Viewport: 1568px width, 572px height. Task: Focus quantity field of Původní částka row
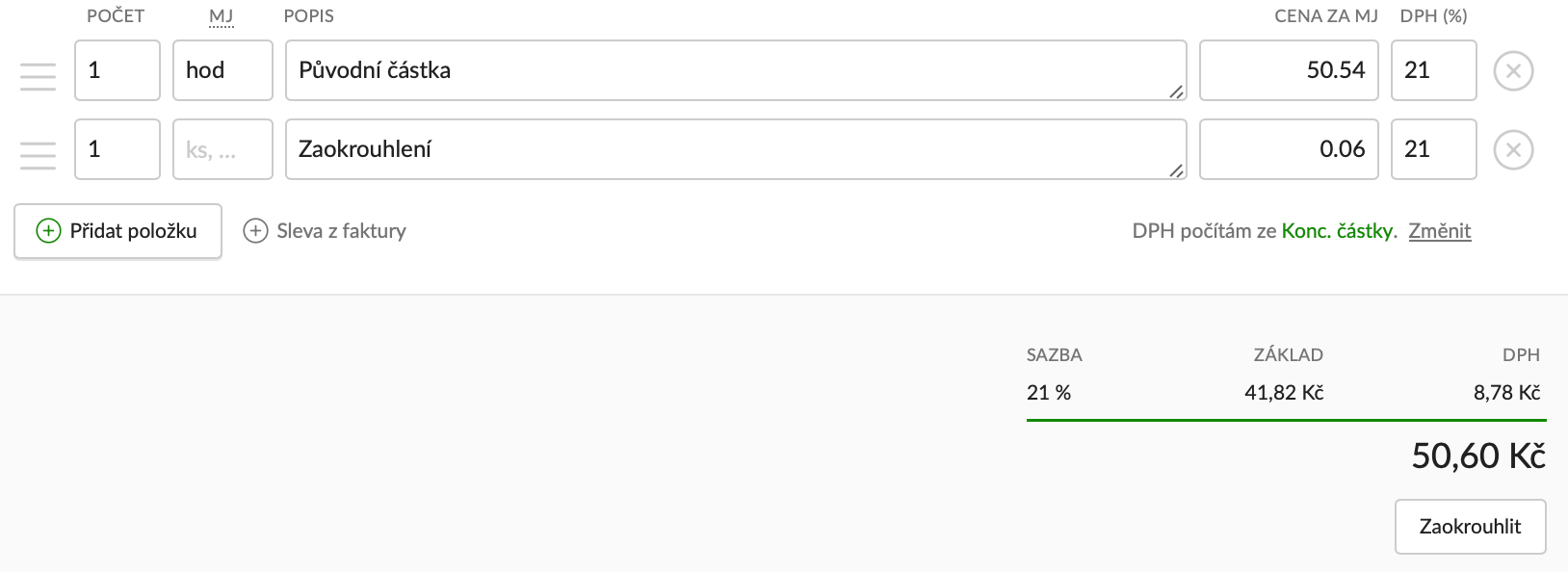click(118, 70)
